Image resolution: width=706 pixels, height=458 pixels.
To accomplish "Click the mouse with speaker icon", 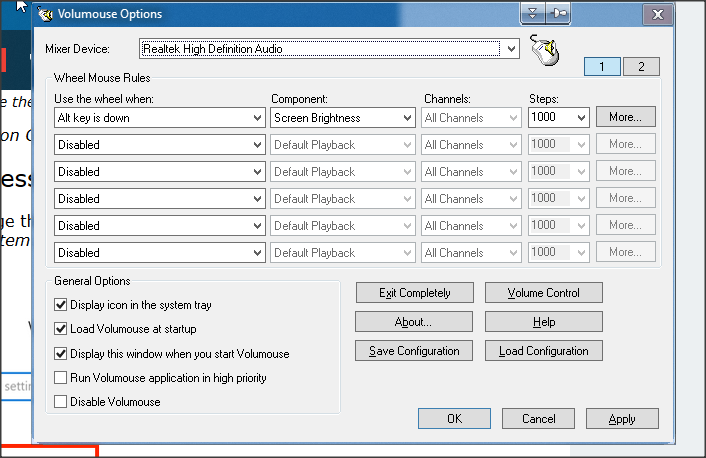I will click(x=545, y=50).
